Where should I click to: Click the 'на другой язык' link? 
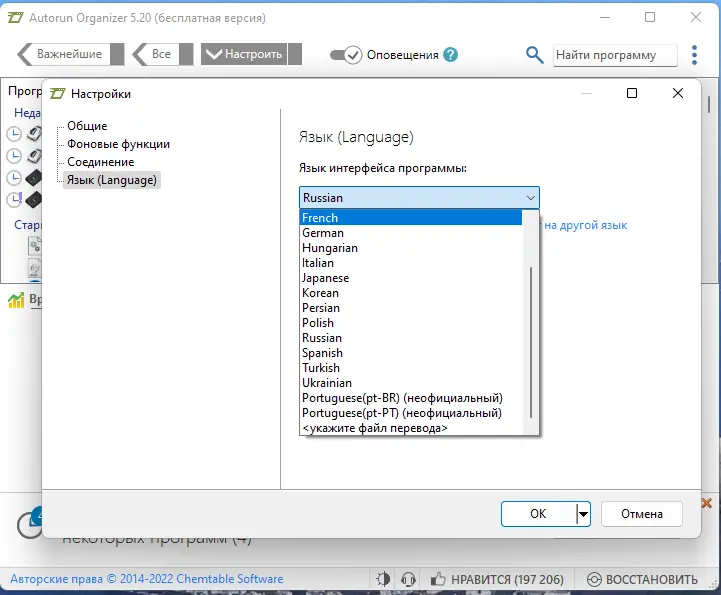[585, 225]
